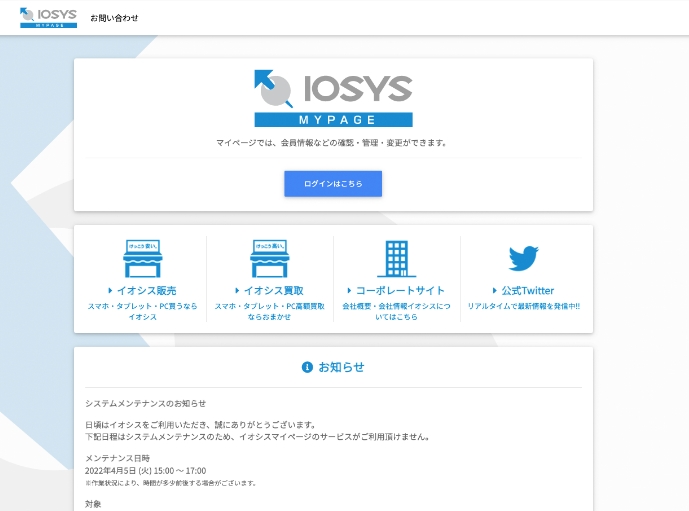Click the ※作業状況により note text
The width and height of the screenshot is (689, 511).
(170, 483)
